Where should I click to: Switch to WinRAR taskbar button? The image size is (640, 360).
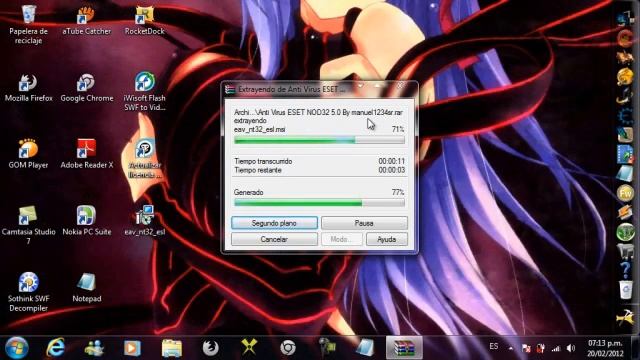coord(404,348)
